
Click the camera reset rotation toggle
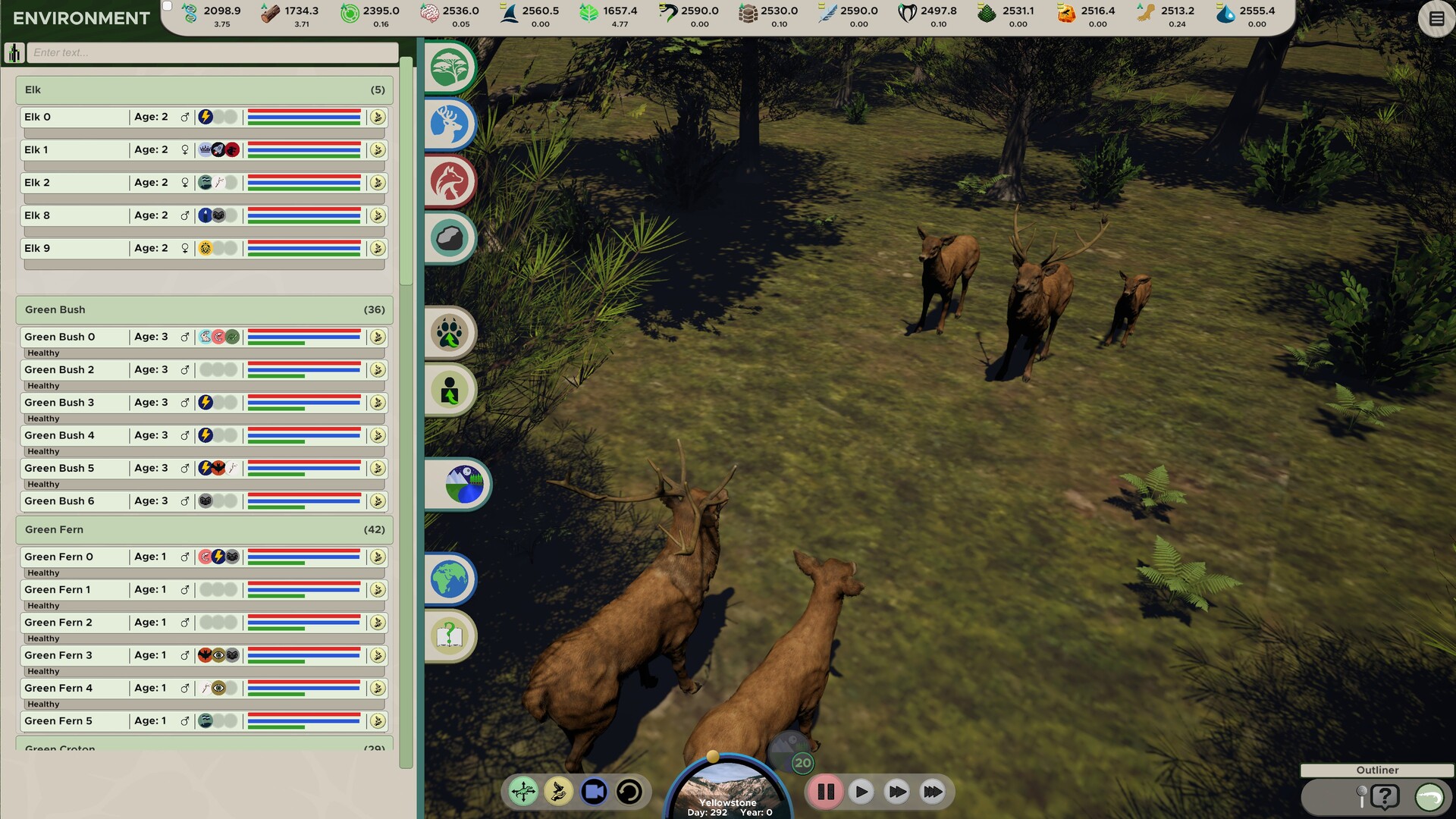(630, 791)
